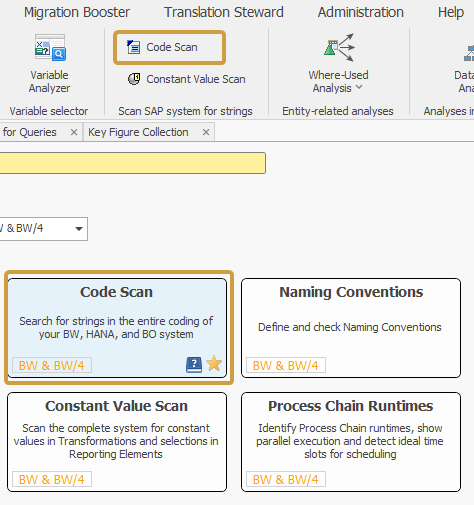Select the Constant Value Scan card
Viewport: 474px width, 505px height.
coord(117,442)
